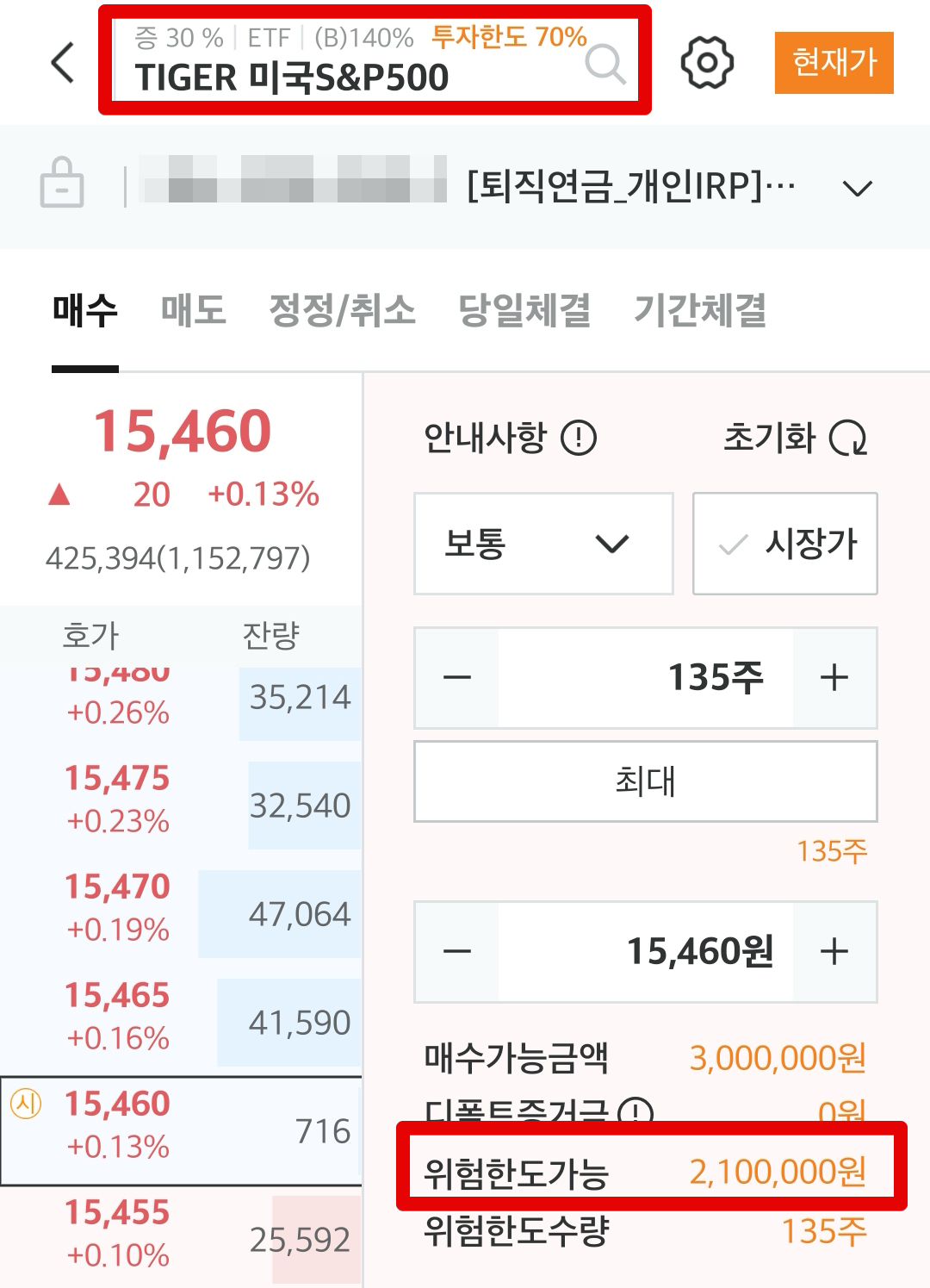The width and height of the screenshot is (930, 1288).
Task: Tap the 시 marker icon beside 15,460
Action: [x=26, y=1104]
